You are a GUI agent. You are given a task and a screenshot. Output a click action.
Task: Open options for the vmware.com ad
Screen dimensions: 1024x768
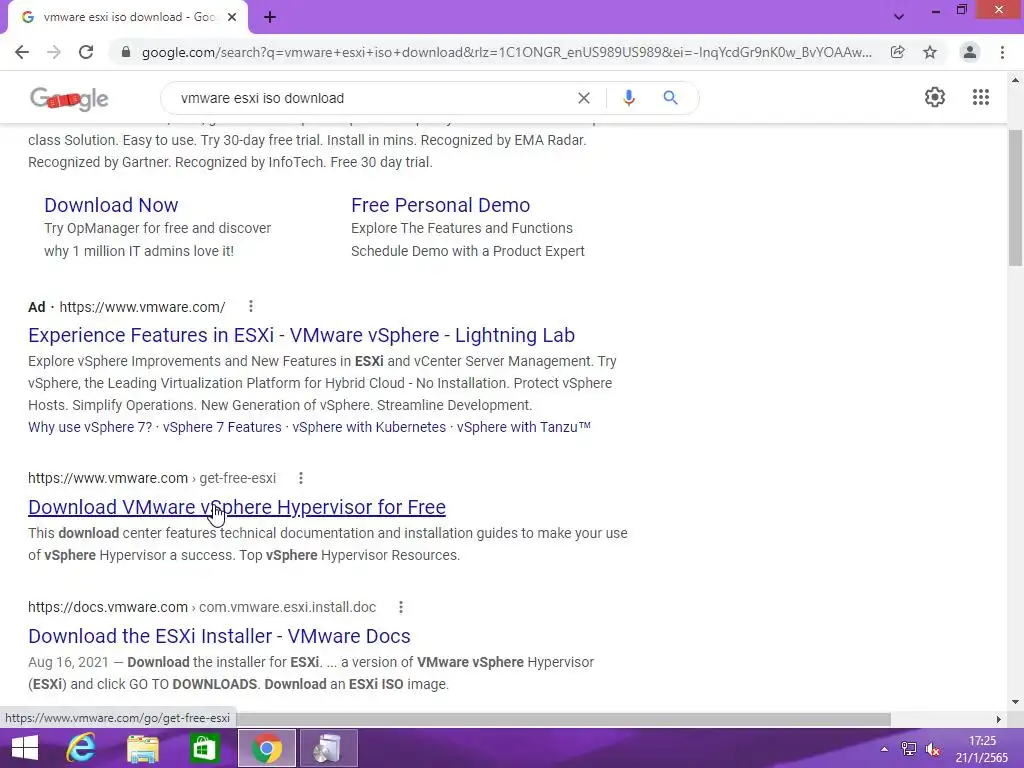point(251,306)
